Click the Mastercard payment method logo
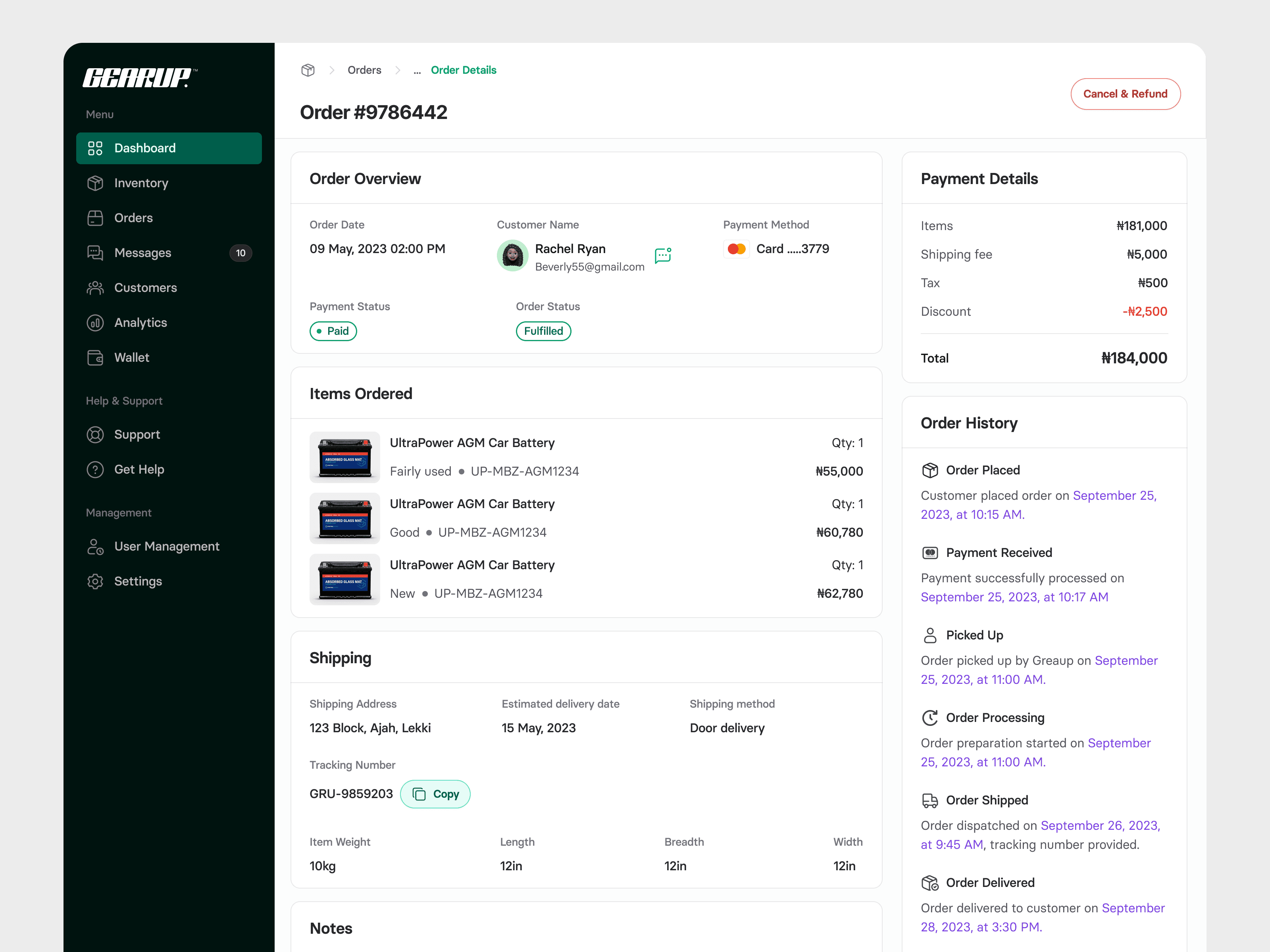This screenshot has width=1270, height=952. click(x=736, y=249)
